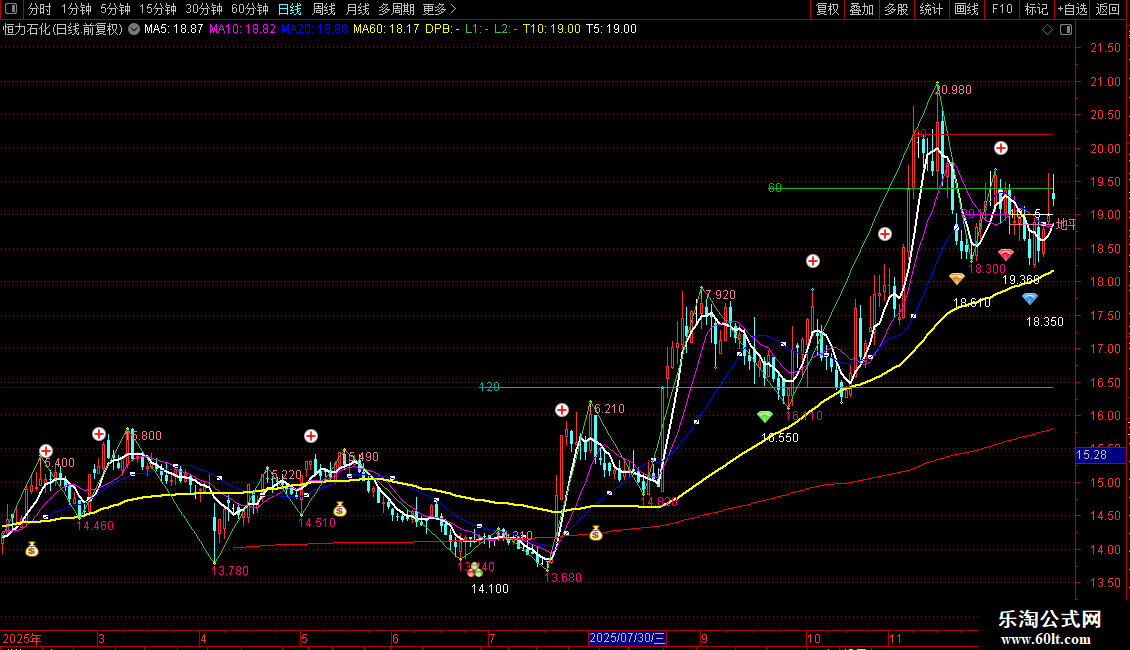Select the 周线 weekly tab
Viewport: 1130px width, 650px height.
324,9
